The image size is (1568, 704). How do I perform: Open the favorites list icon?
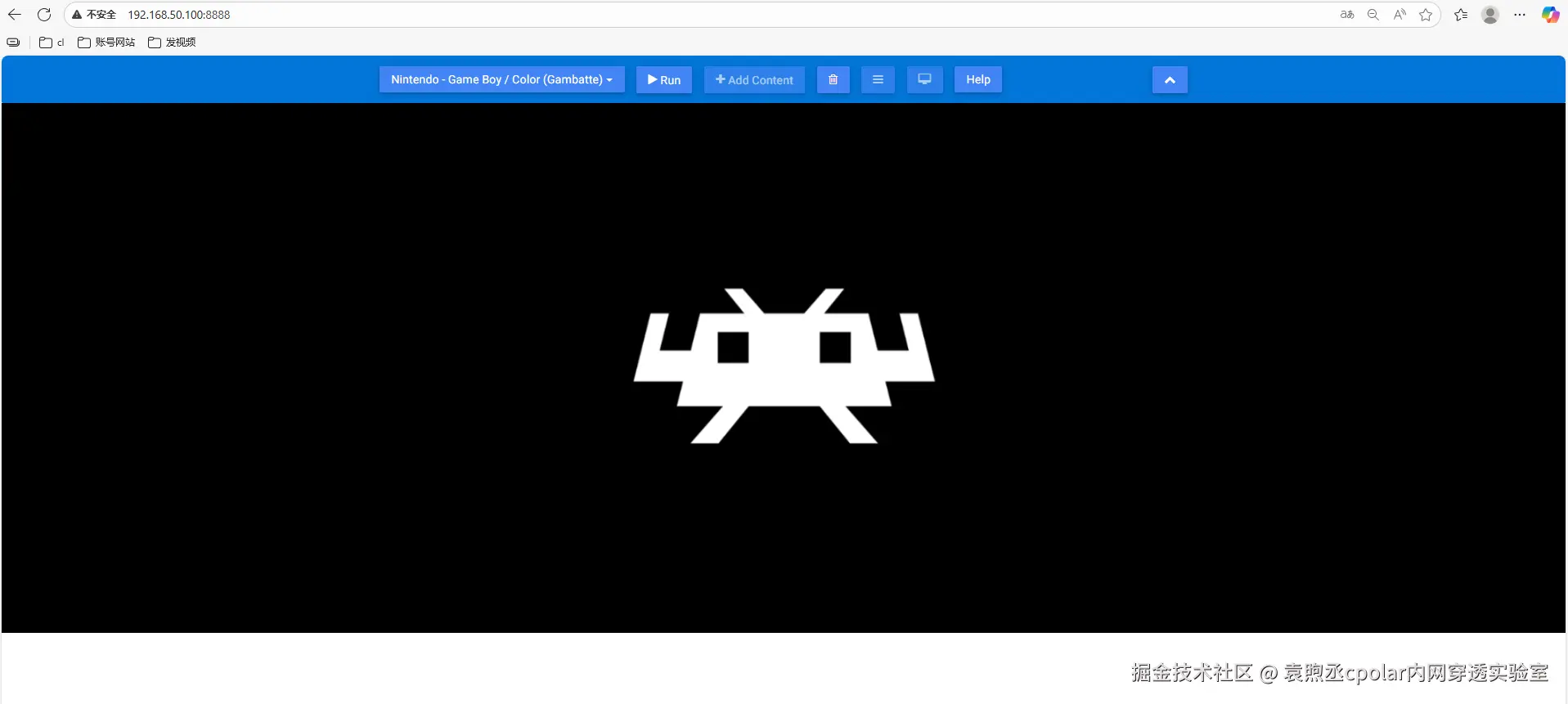tap(1461, 15)
